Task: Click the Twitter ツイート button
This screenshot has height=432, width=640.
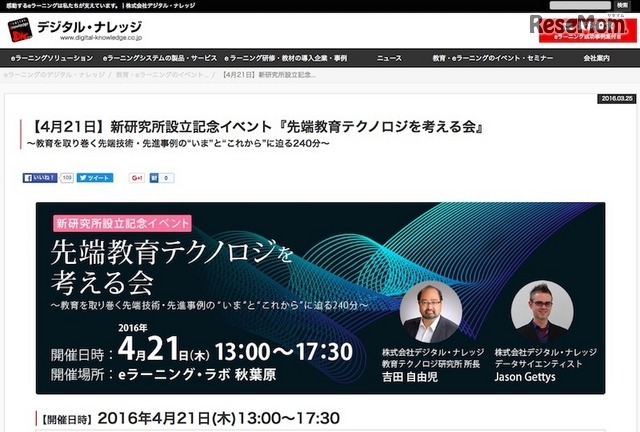Action: coord(95,178)
